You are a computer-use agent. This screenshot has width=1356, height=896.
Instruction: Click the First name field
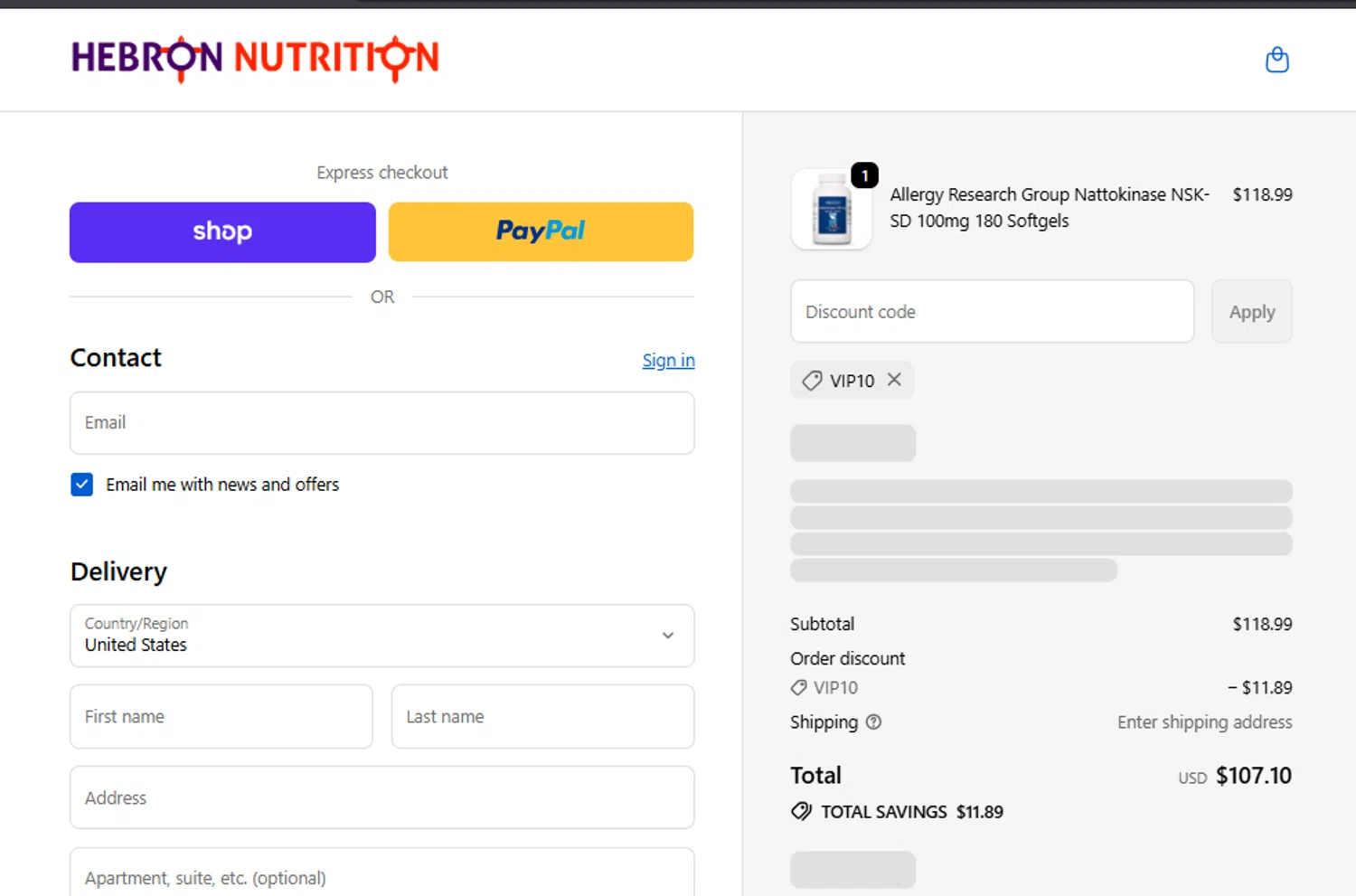tap(221, 716)
